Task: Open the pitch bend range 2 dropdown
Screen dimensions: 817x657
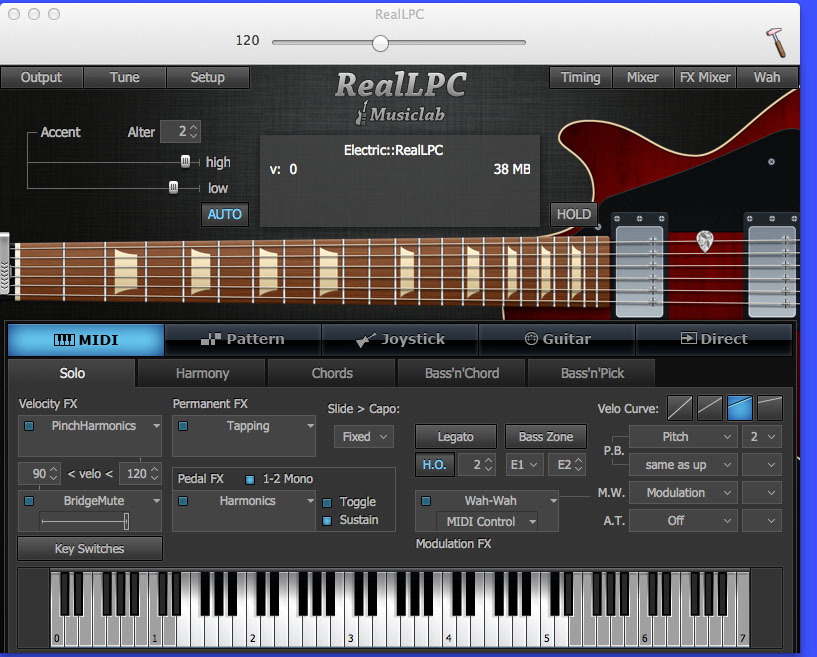Action: (x=762, y=437)
